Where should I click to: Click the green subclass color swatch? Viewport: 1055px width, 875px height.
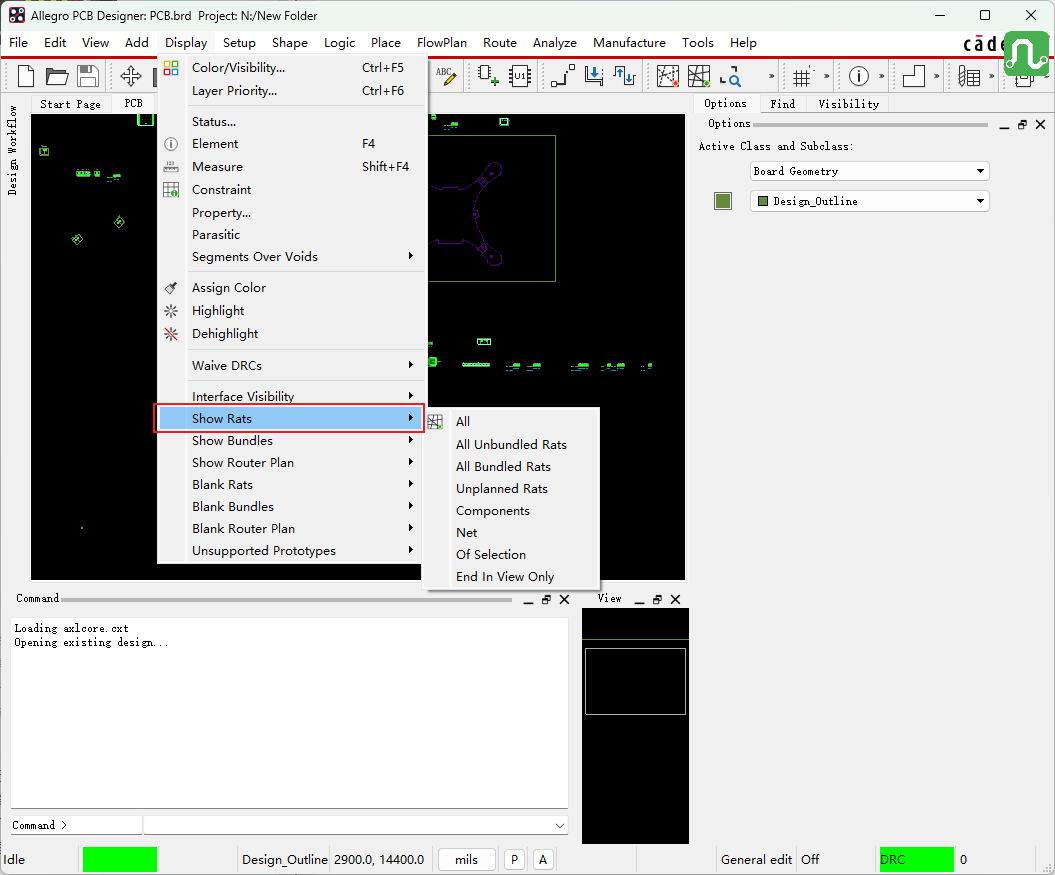[x=723, y=201]
